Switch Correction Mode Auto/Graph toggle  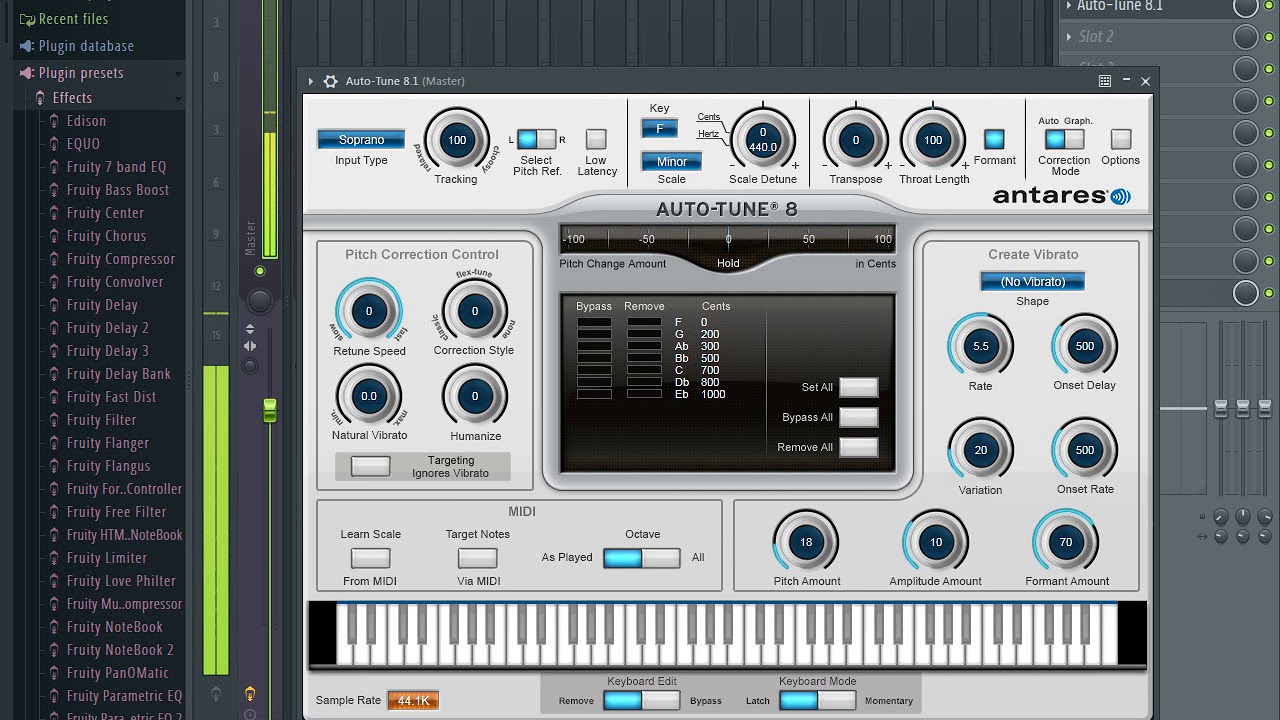[x=1064, y=139]
